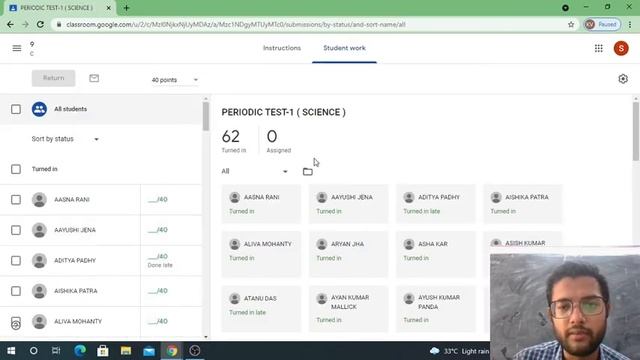Image resolution: width=640 pixels, height=360 pixels.
Task: Open File Explorer from taskbar
Action: click(x=126, y=351)
